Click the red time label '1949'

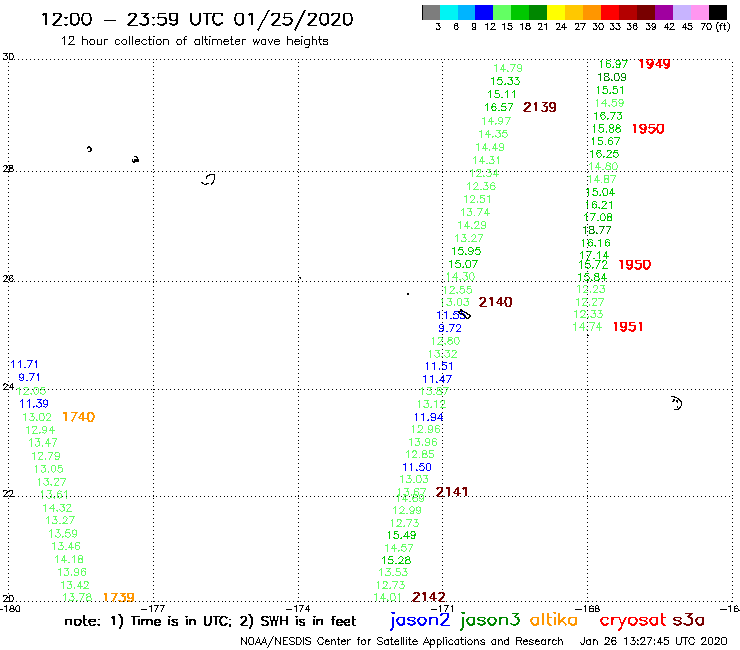(654, 64)
